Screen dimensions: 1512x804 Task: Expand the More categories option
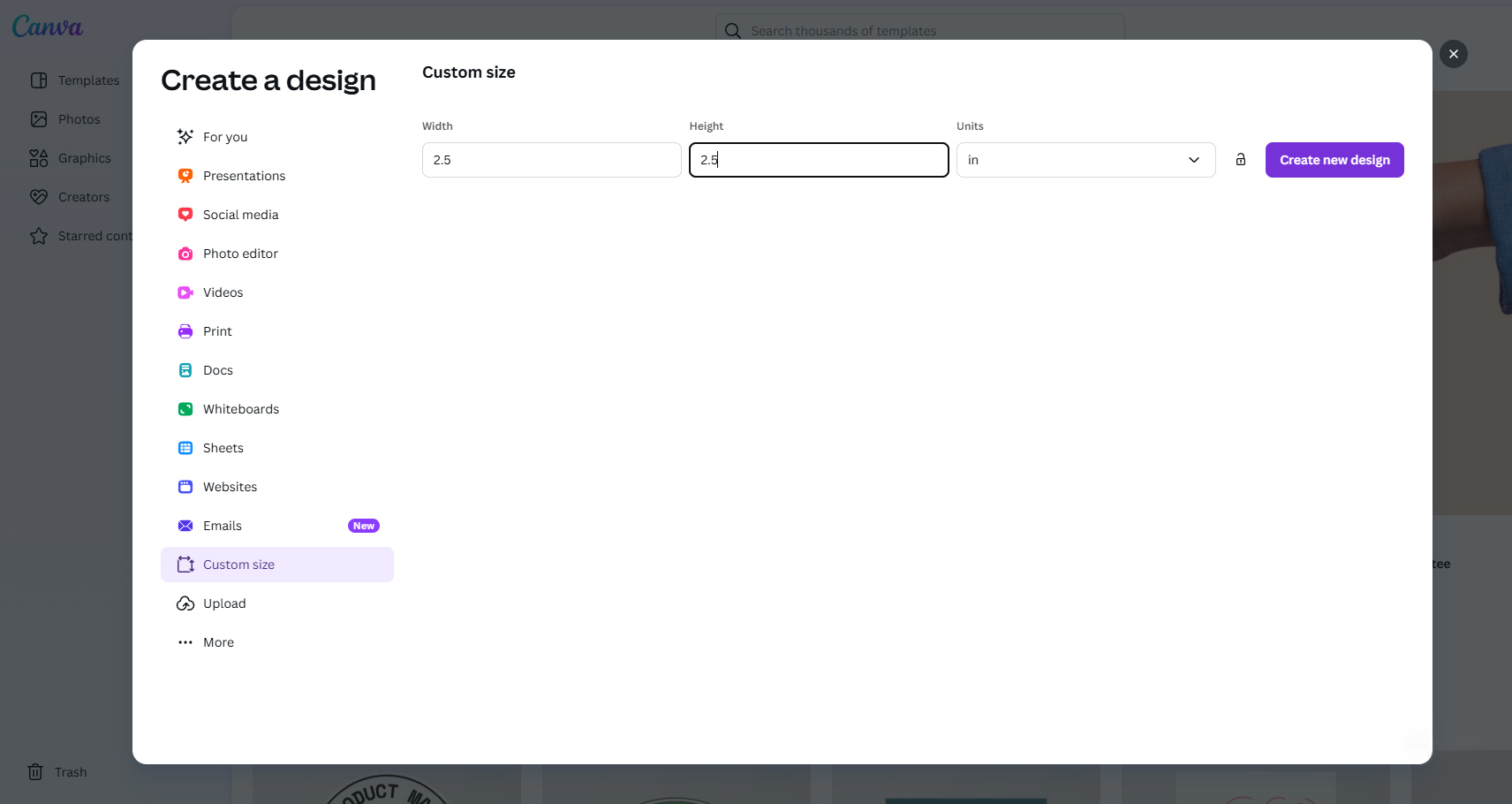(218, 642)
